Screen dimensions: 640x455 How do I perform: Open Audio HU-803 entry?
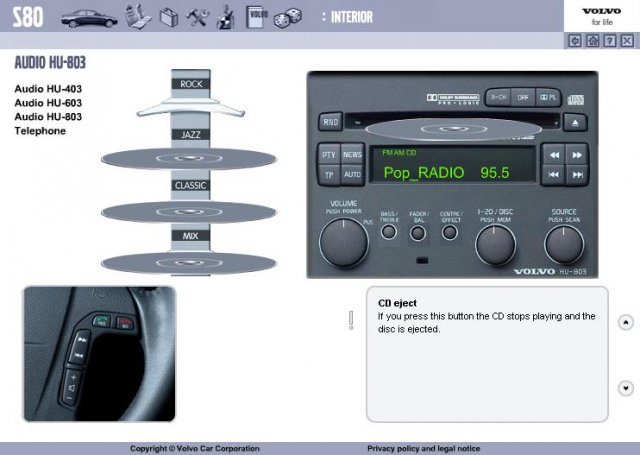click(48, 116)
